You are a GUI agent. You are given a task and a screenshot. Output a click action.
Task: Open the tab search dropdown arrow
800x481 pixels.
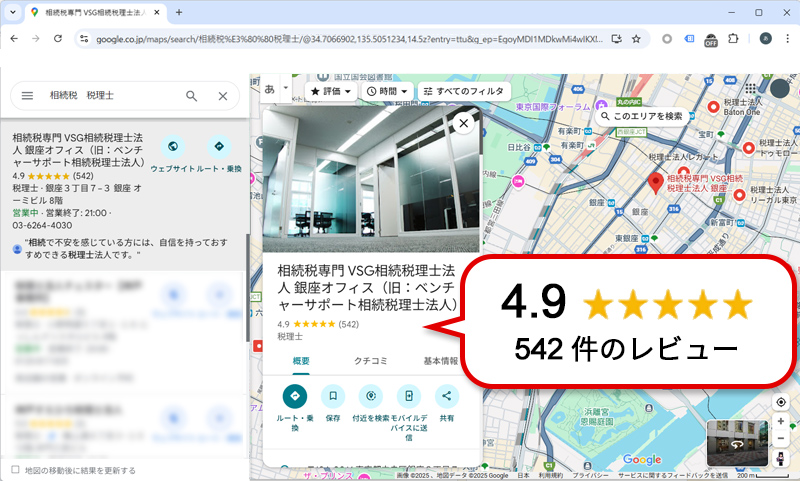tap(12, 12)
